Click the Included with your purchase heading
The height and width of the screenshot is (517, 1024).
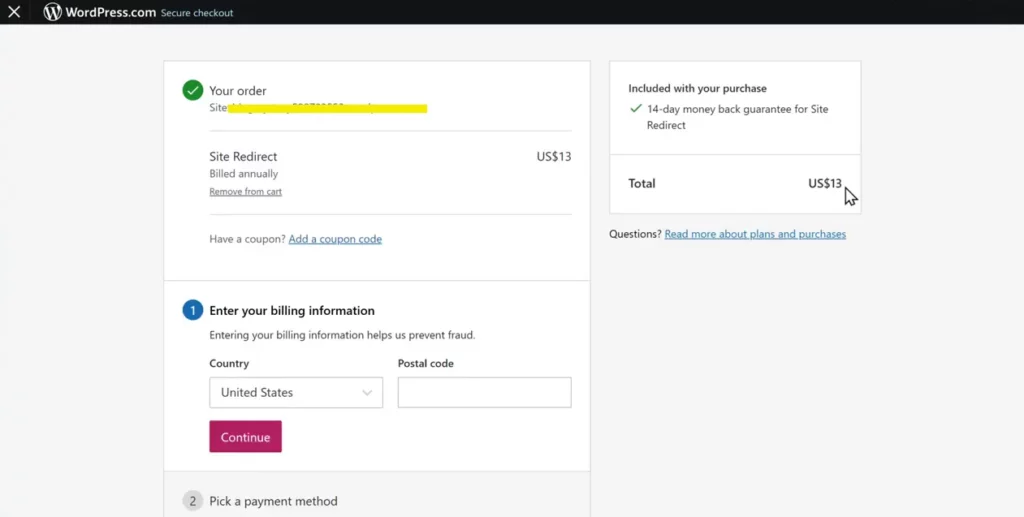click(x=697, y=88)
